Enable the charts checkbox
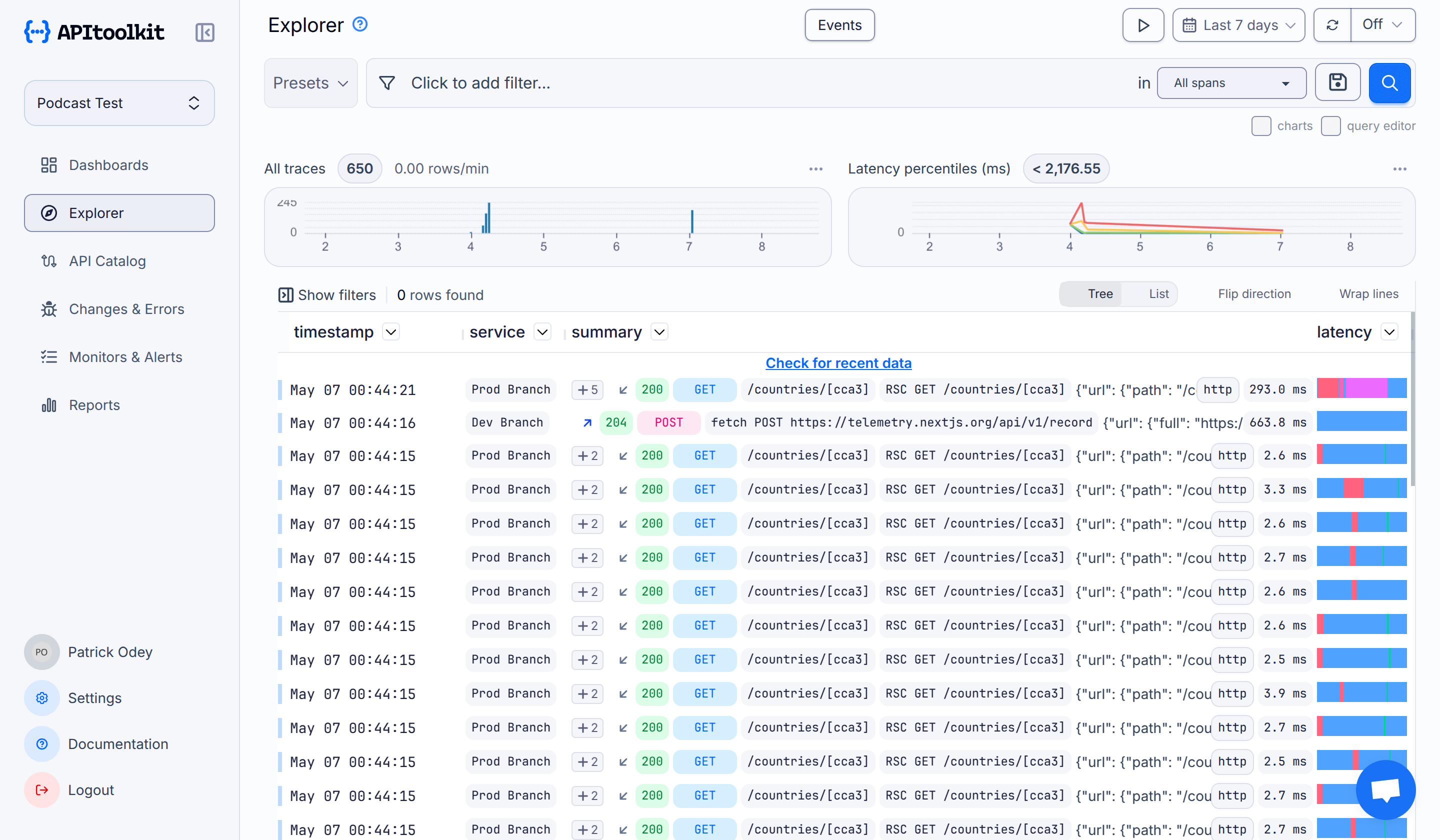This screenshot has width=1440, height=840. [x=1261, y=125]
